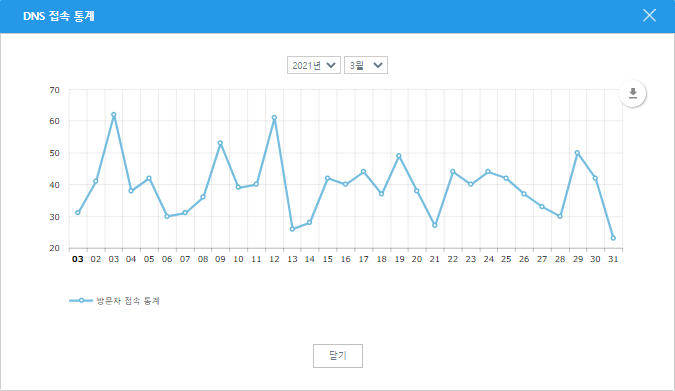Click the x-axis label 24
675x391 pixels.
488,259
